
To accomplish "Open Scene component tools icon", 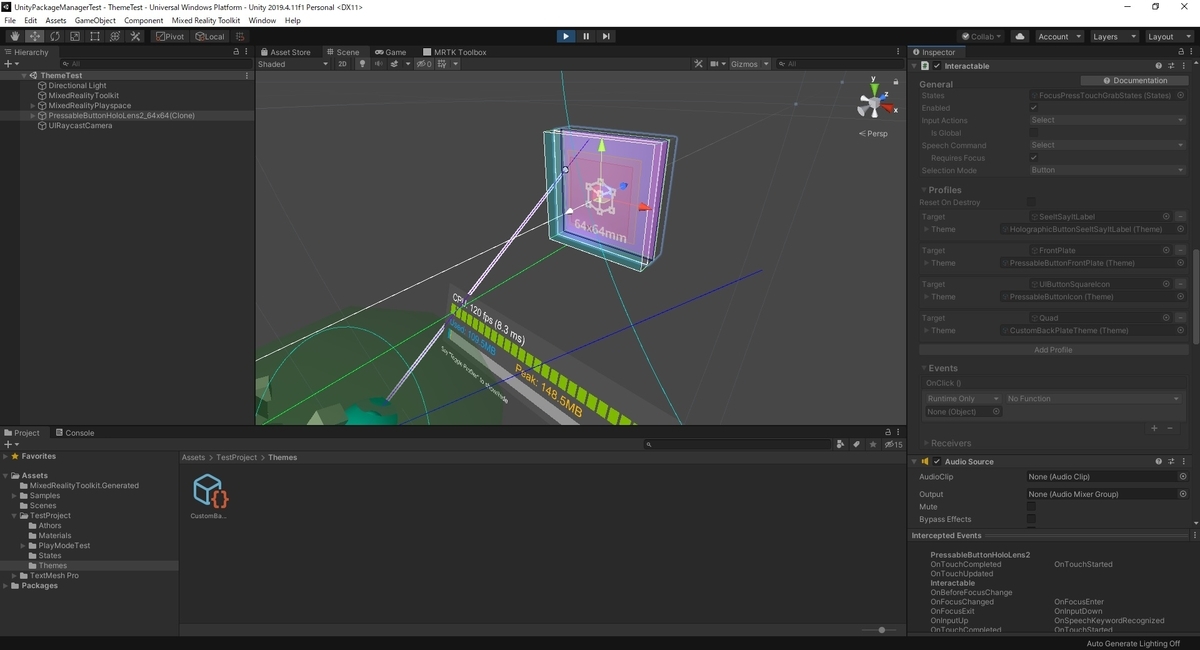I will [699, 64].
